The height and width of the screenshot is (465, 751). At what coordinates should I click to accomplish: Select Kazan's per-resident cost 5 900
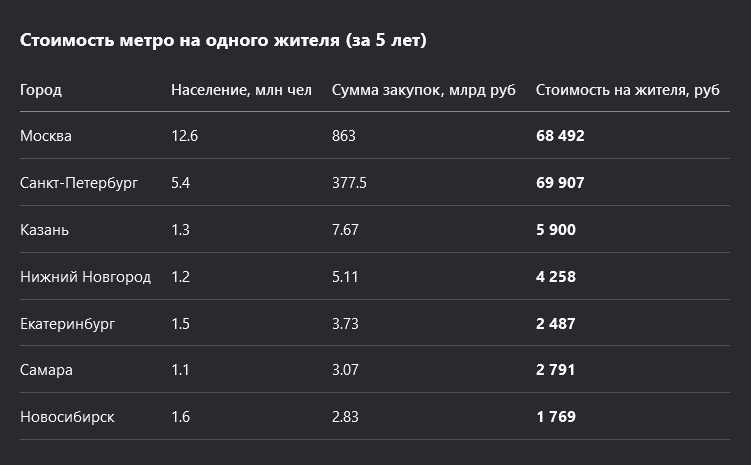tap(556, 230)
